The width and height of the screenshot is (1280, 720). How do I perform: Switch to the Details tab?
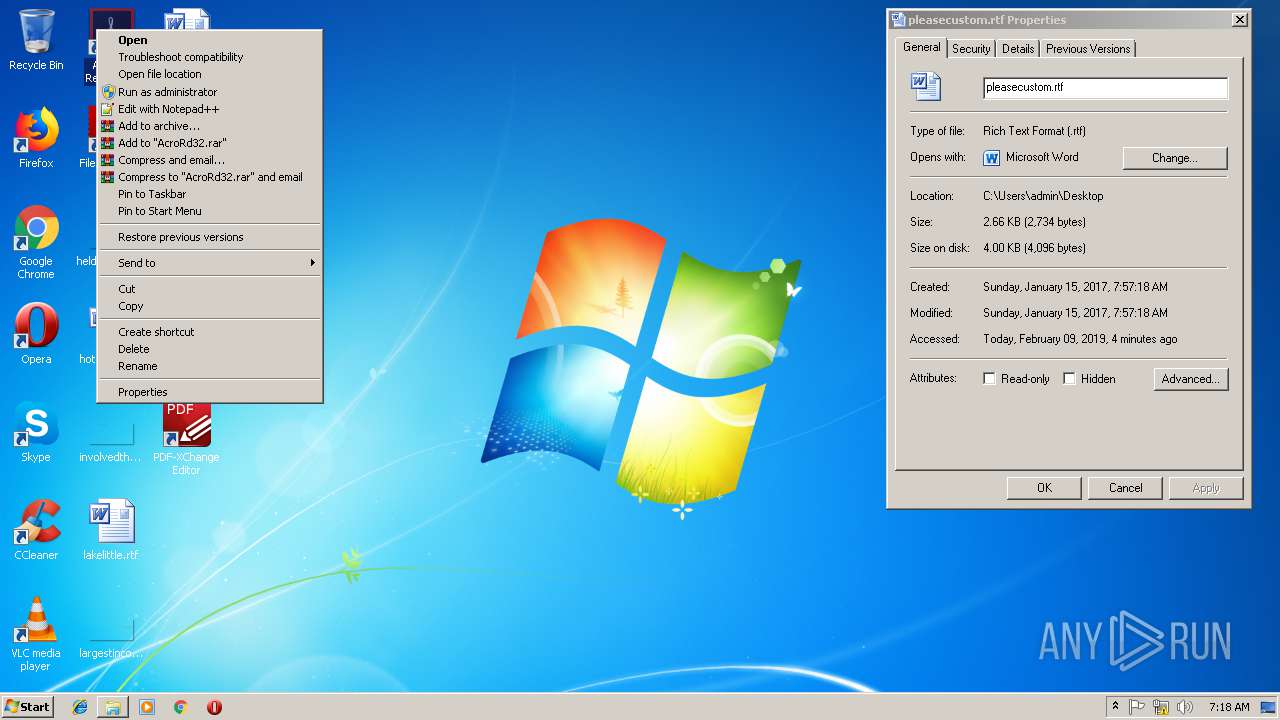tap(1018, 48)
